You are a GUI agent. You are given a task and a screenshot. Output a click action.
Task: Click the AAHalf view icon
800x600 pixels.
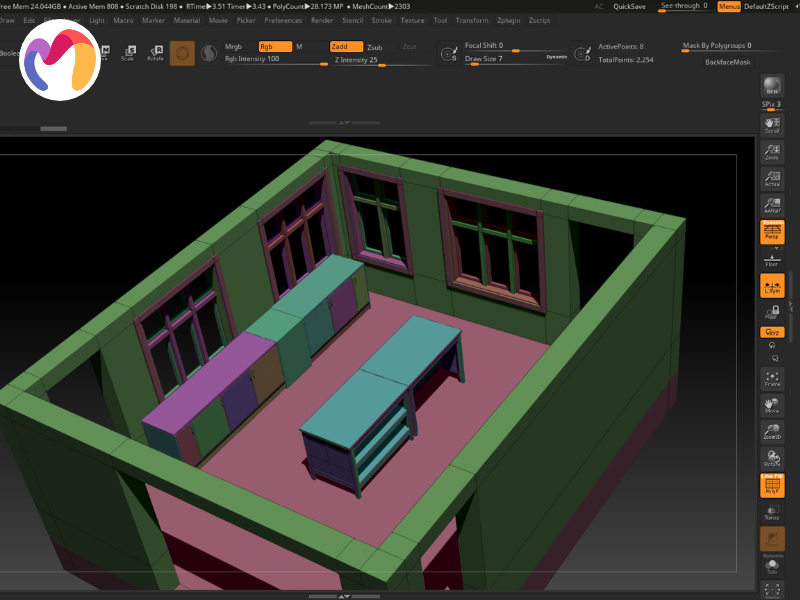coord(772,205)
